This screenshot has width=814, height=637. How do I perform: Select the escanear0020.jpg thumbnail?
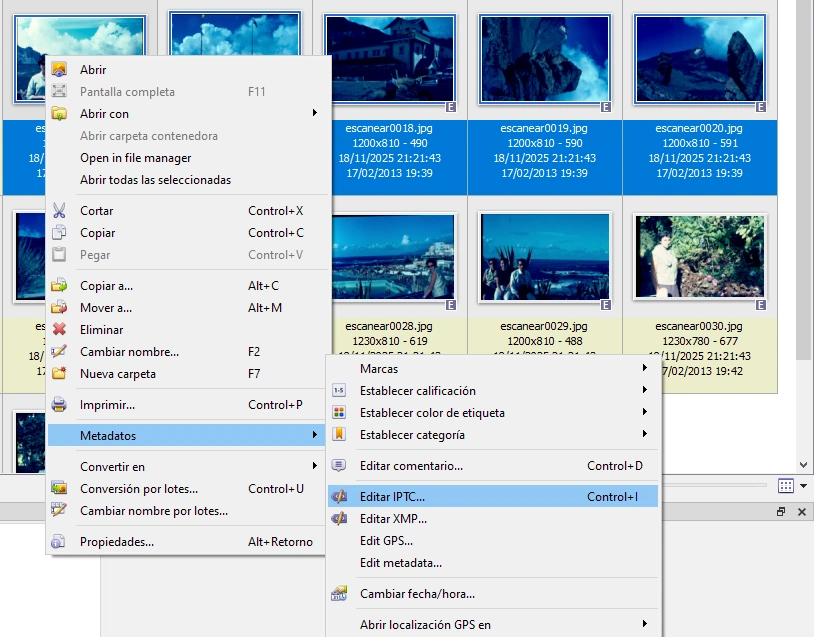pyautogui.click(x=698, y=55)
